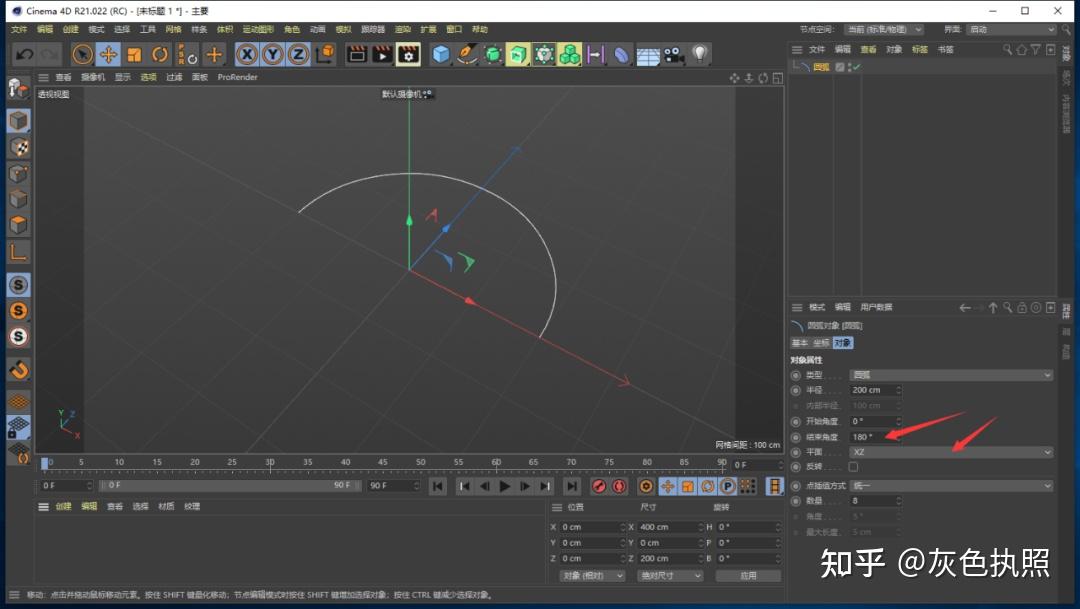
Task: Enable the 反转 (Reverse) checkbox
Action: 853,467
